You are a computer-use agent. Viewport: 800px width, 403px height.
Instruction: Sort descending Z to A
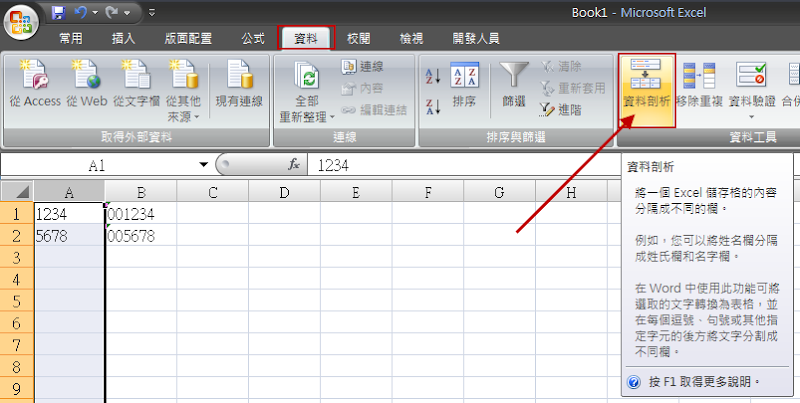[433, 106]
